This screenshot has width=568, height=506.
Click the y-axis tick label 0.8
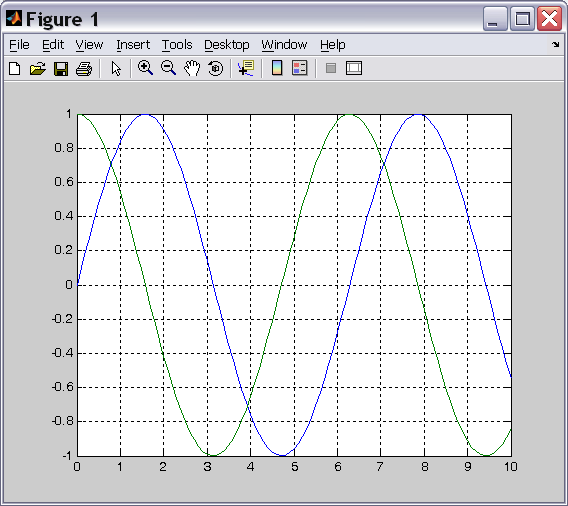point(64,148)
